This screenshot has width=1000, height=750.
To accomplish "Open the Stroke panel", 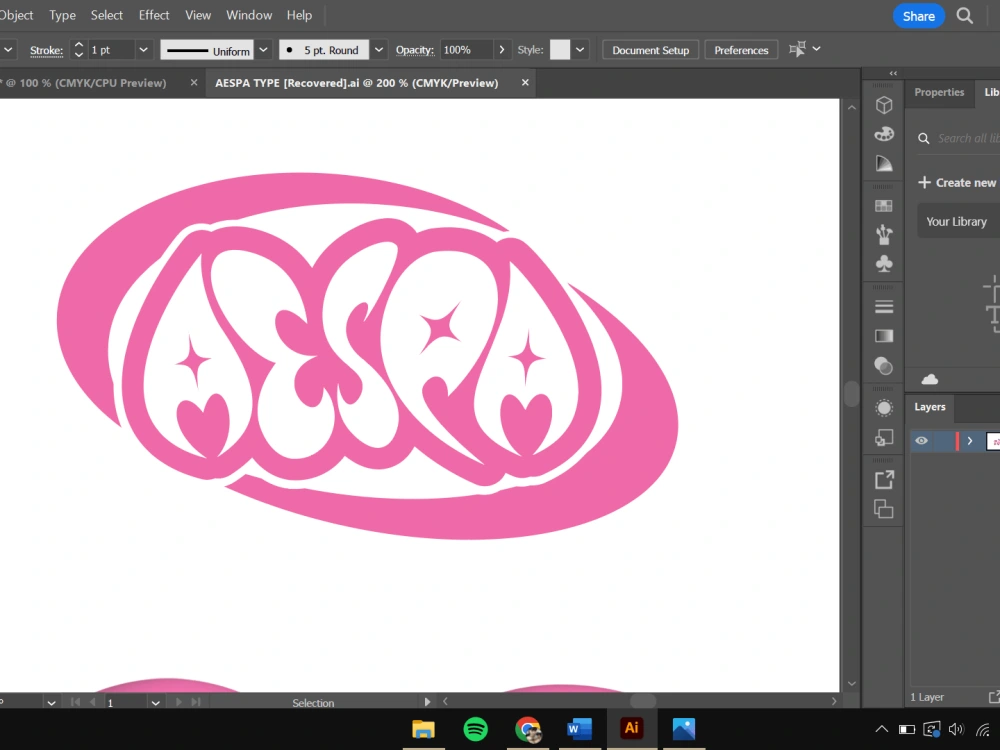I will pyautogui.click(x=884, y=305).
